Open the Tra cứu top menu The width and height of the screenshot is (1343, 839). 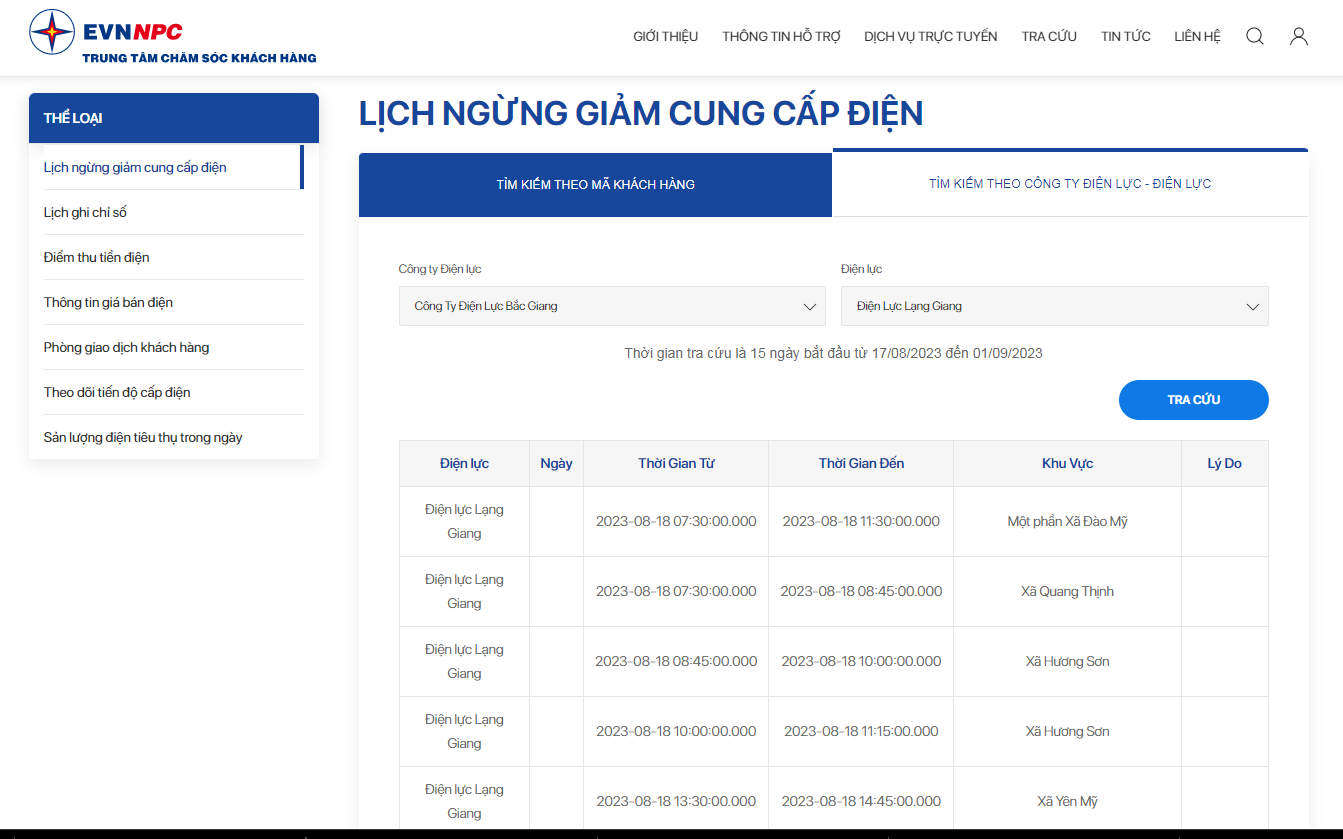point(1049,36)
